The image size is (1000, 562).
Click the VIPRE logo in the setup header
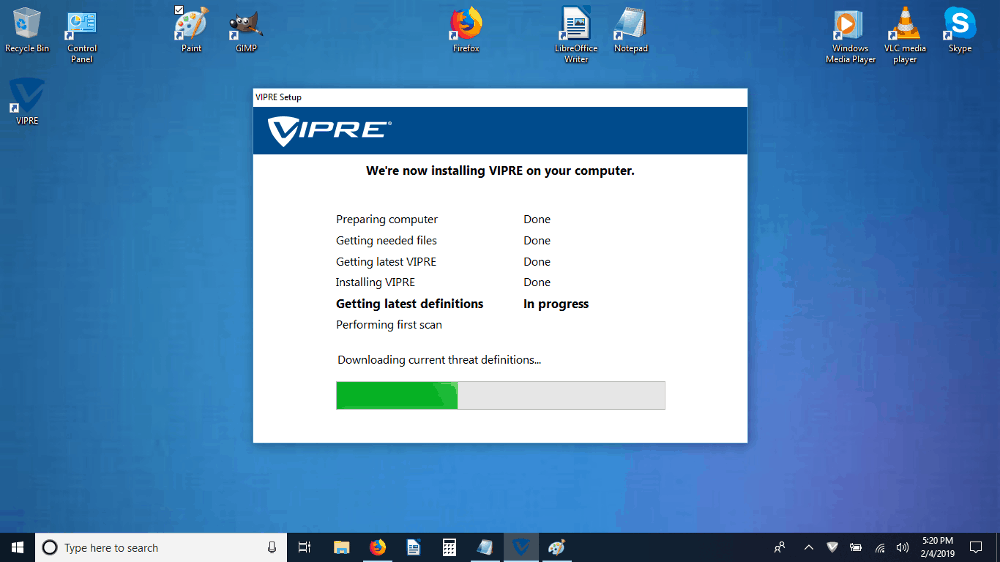(x=329, y=131)
